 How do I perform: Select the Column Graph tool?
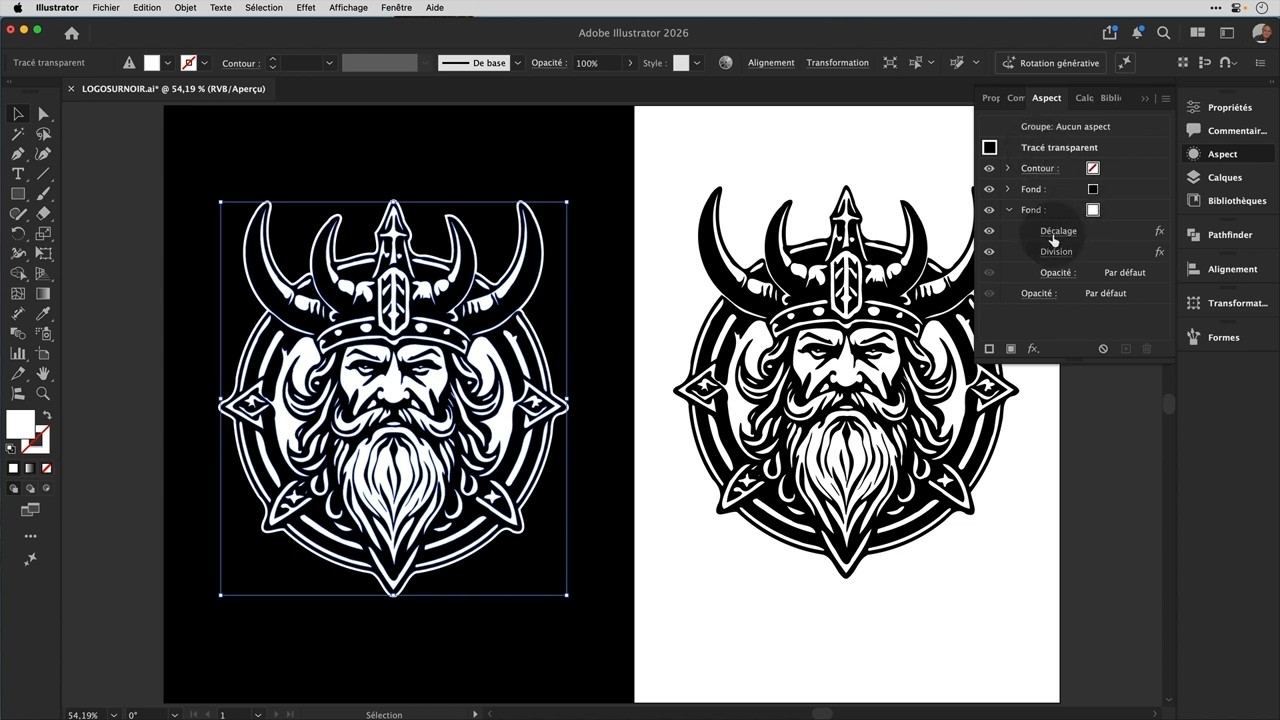click(x=18, y=354)
